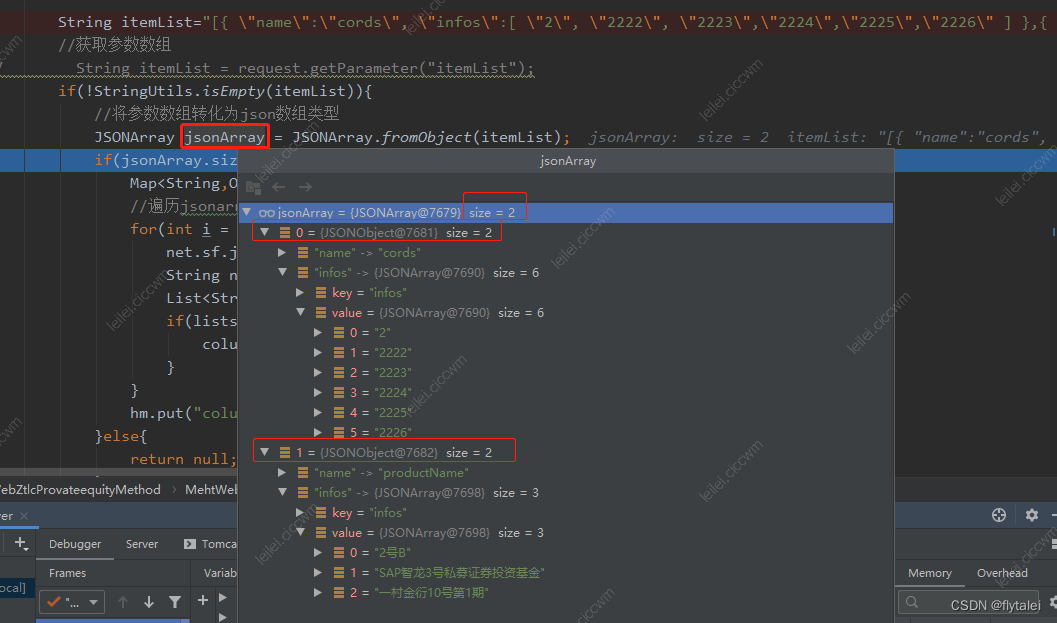The width and height of the screenshot is (1057, 623).
Task: Switch to the Server tab
Action: 142,543
